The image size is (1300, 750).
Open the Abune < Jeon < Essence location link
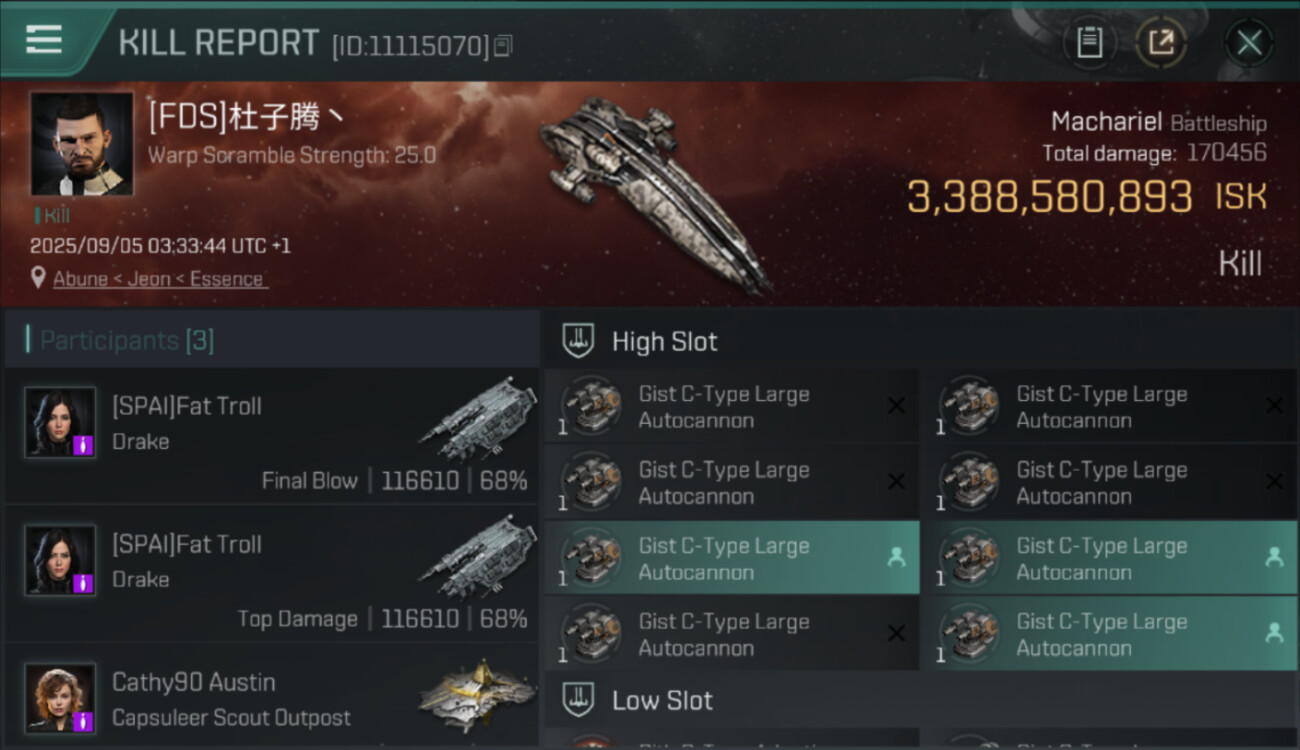(x=159, y=279)
